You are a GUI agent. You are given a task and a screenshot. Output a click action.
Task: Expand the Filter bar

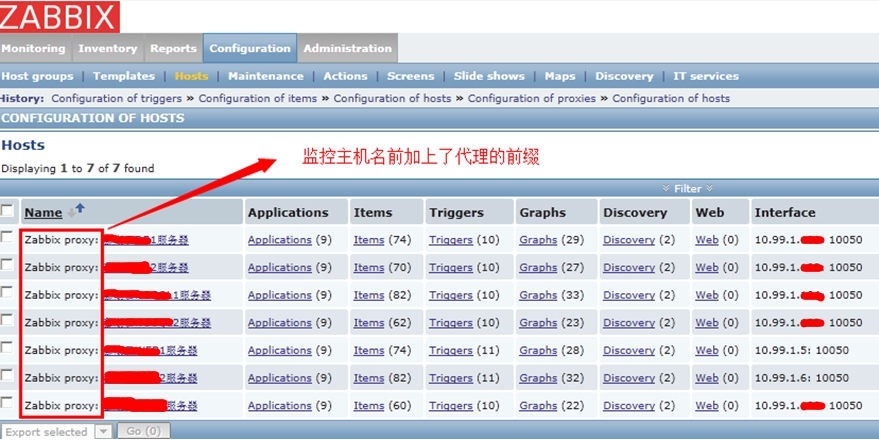687,188
